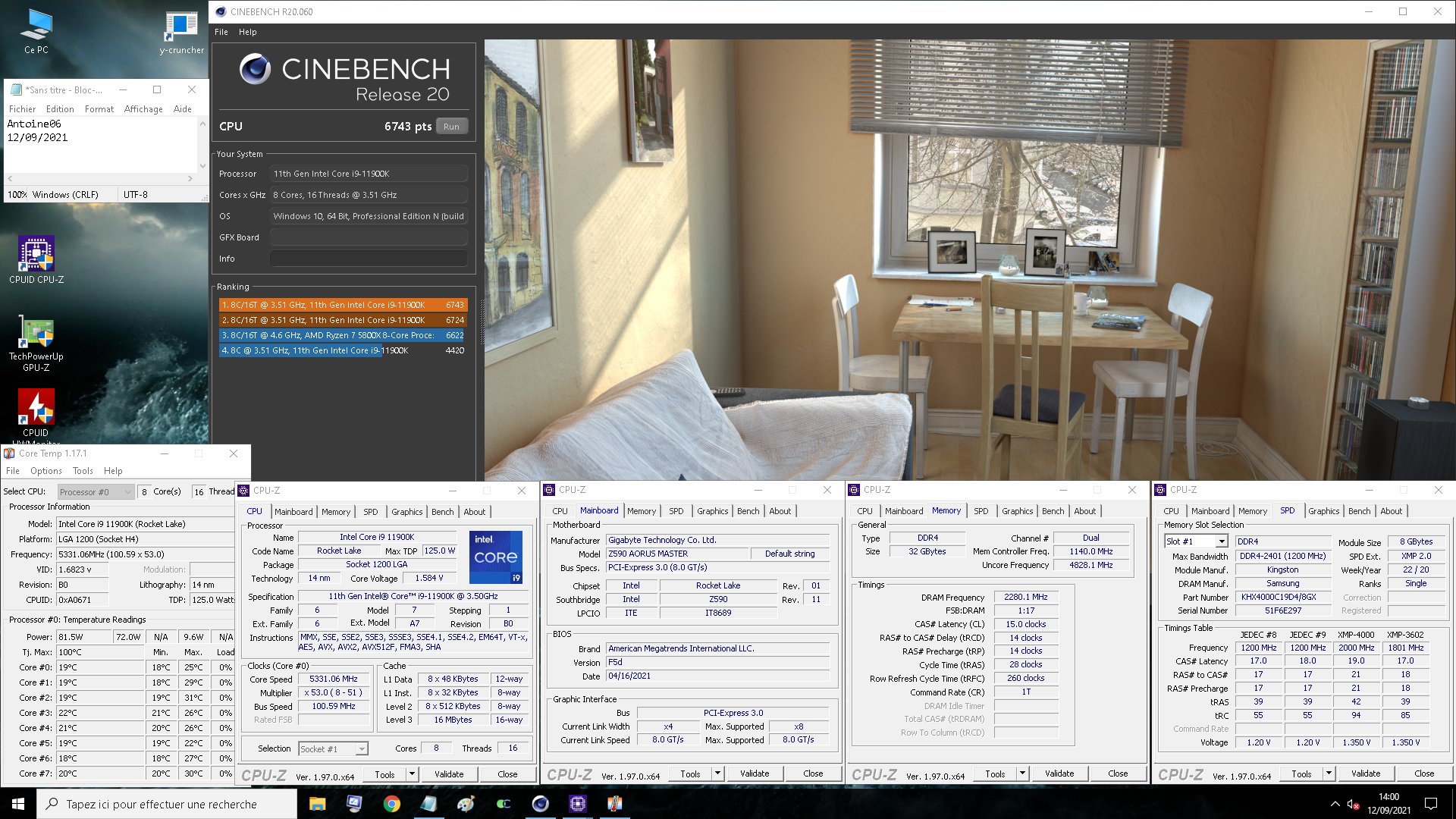Click the CPU-Z Memory window title icon
This screenshot has width=1456, height=819.
[854, 490]
